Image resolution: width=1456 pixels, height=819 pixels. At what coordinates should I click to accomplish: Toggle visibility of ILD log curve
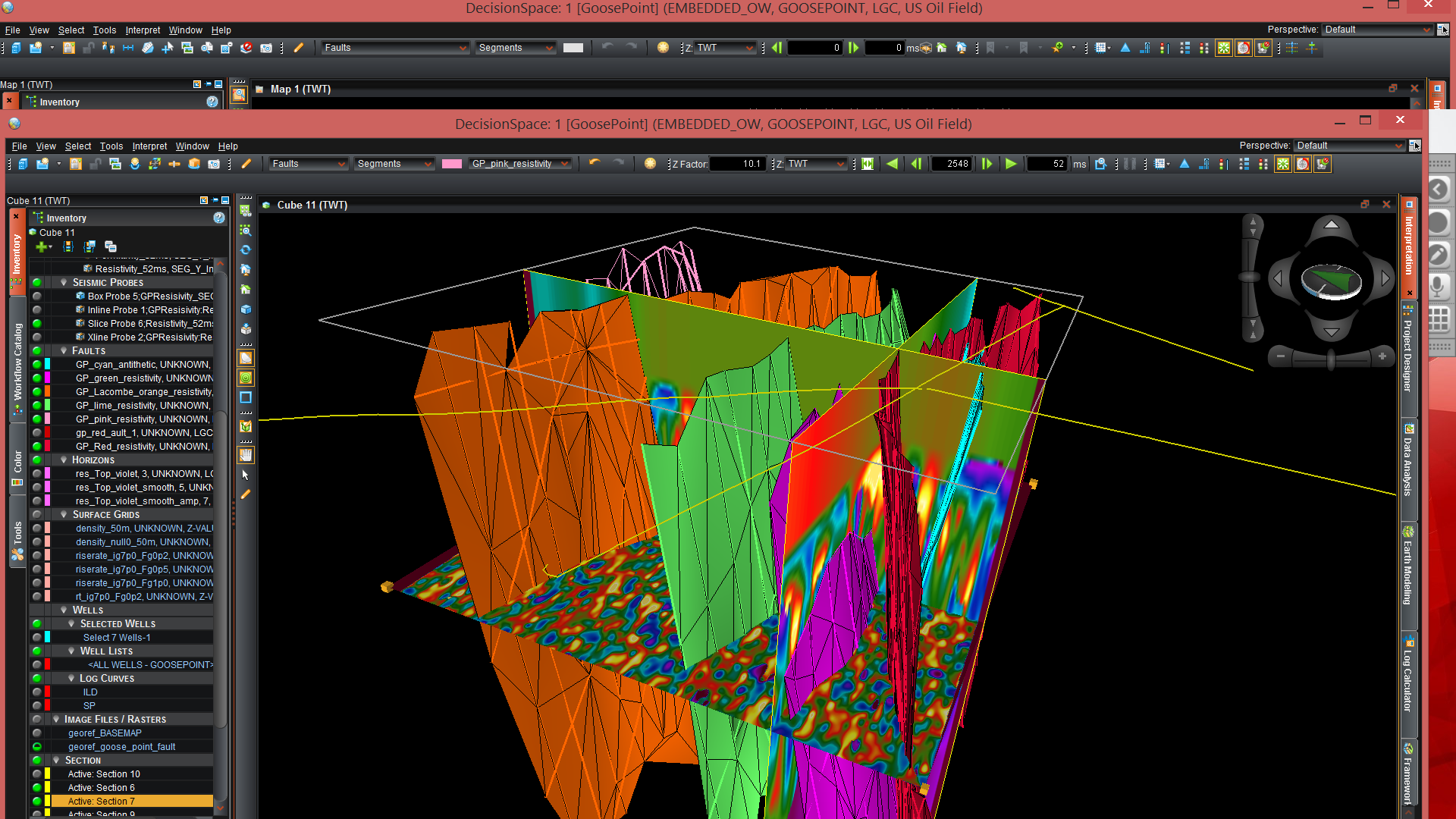point(36,692)
